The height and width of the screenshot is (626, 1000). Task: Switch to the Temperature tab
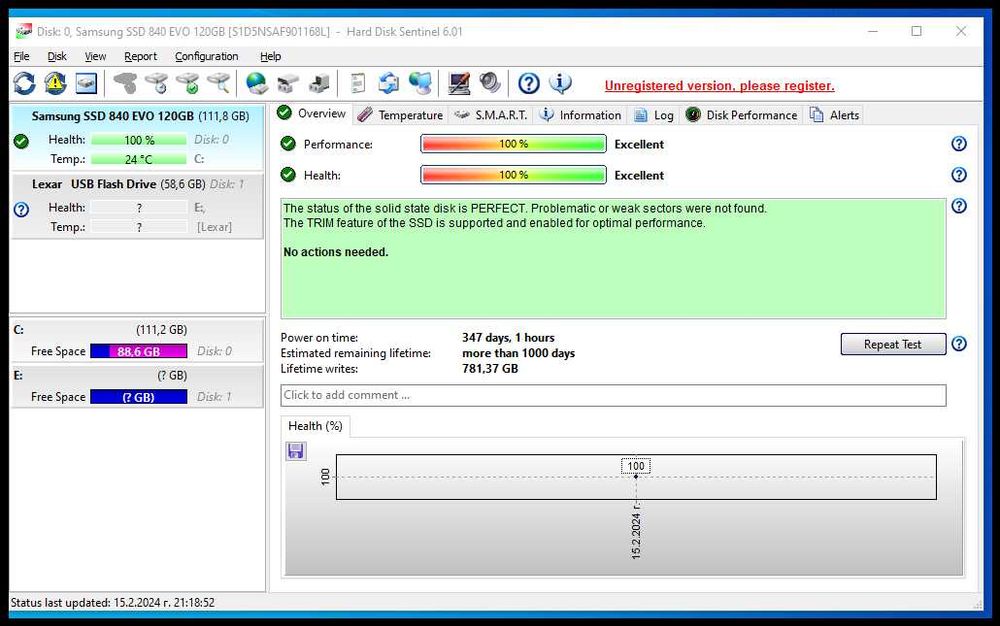(401, 115)
